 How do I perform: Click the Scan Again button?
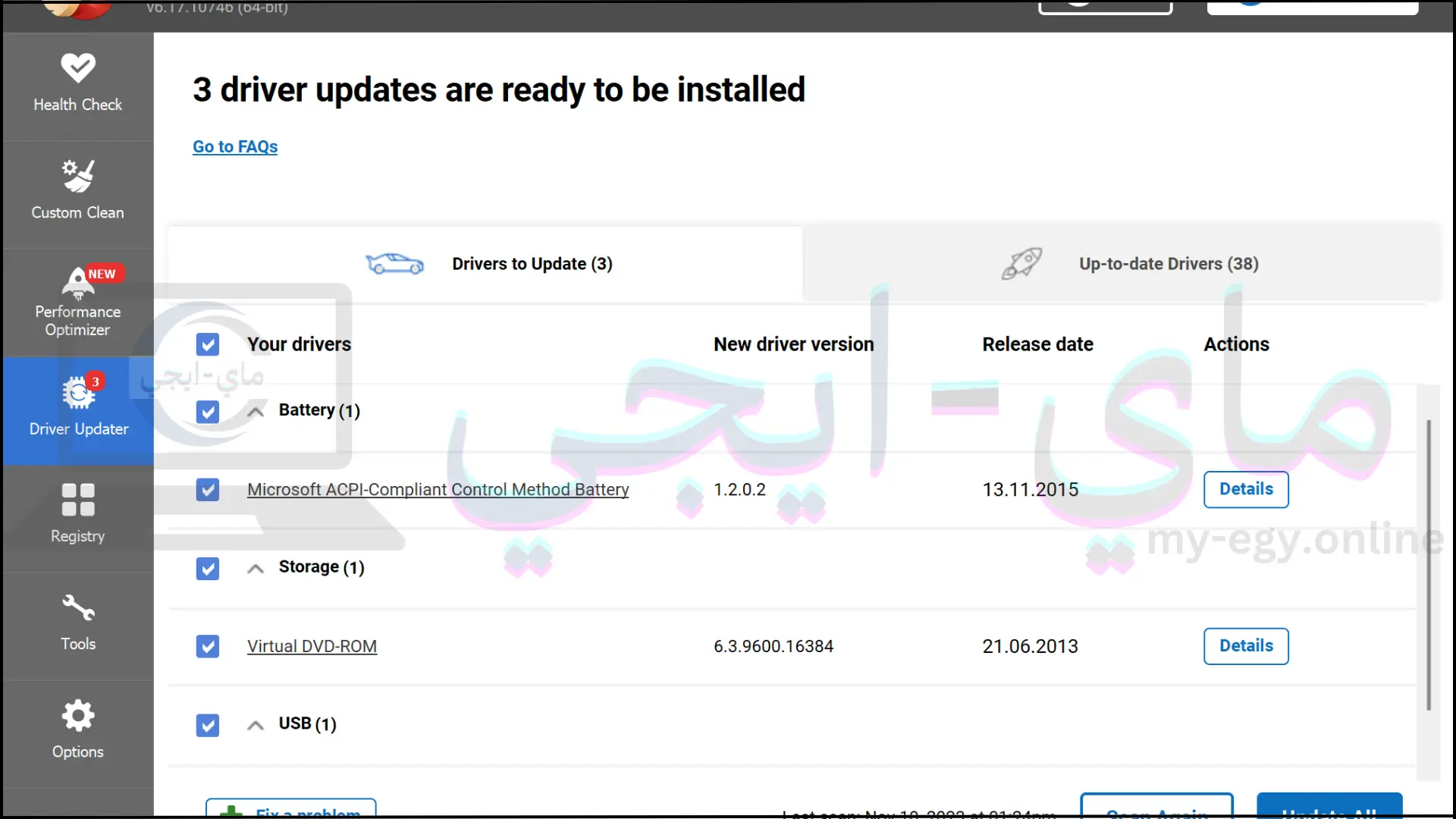[x=1156, y=805]
